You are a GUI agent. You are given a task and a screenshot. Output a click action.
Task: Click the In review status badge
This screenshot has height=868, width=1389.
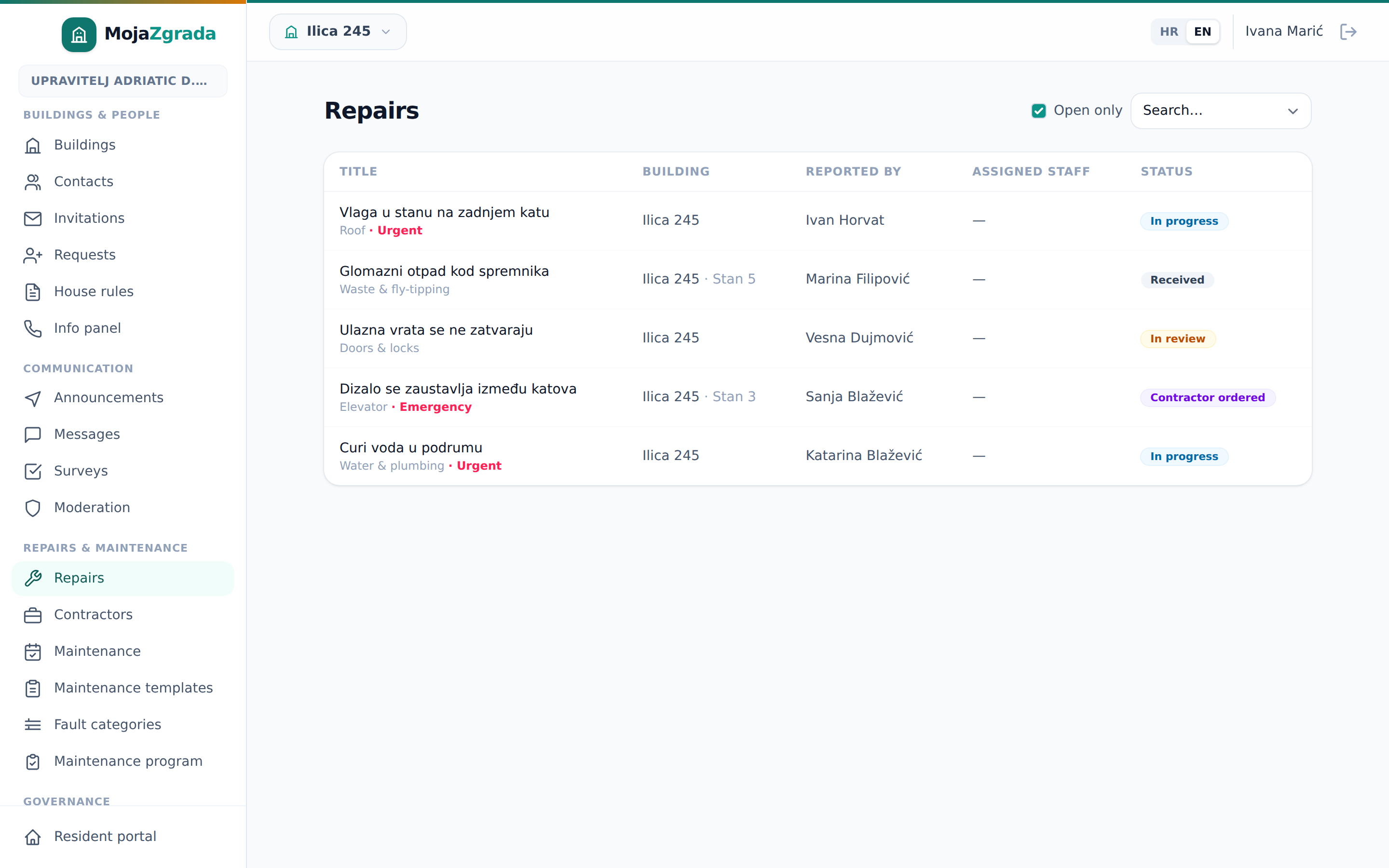[1177, 339]
